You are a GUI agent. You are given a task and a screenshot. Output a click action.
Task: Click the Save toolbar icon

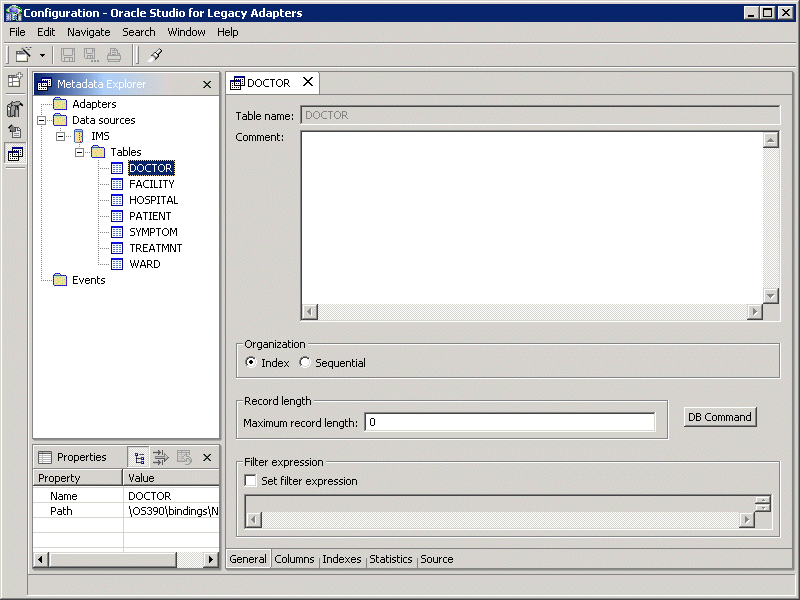click(68, 55)
